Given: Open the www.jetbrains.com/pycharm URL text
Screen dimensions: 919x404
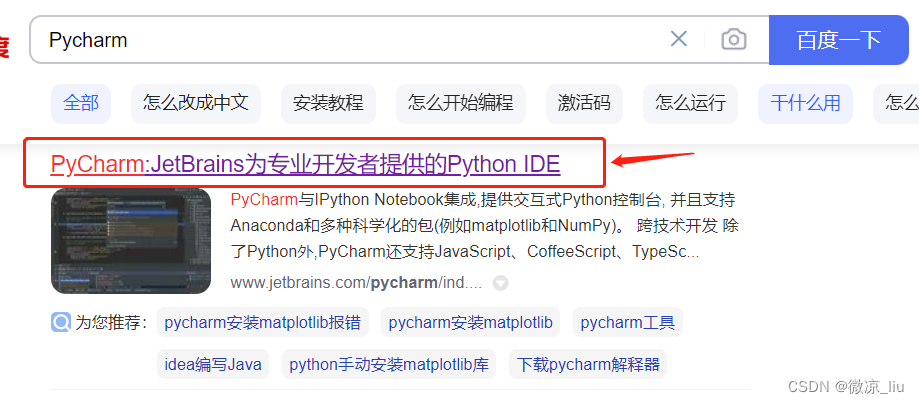Looking at the screenshot, I should tap(356, 283).
